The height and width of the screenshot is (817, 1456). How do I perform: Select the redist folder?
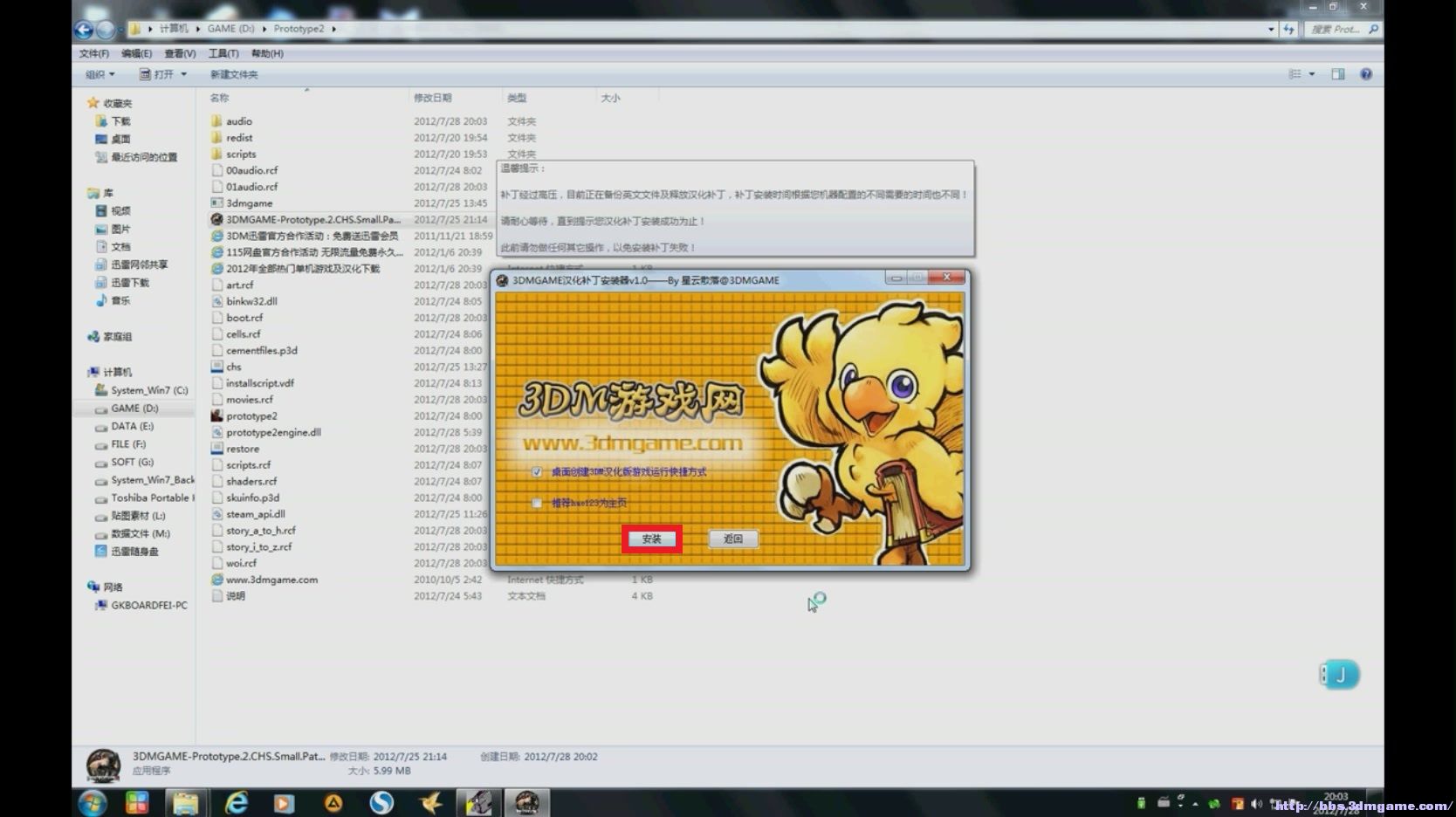pyautogui.click(x=239, y=138)
